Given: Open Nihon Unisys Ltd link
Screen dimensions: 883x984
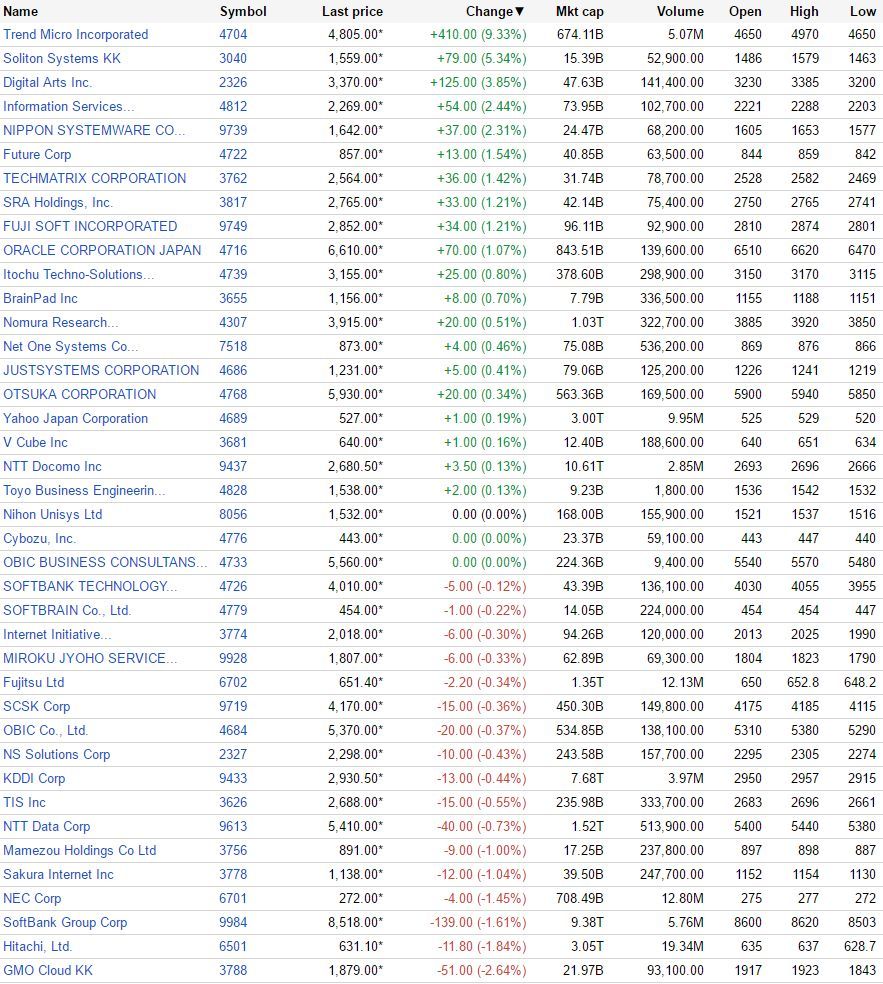Looking at the screenshot, I should click(x=53, y=514).
